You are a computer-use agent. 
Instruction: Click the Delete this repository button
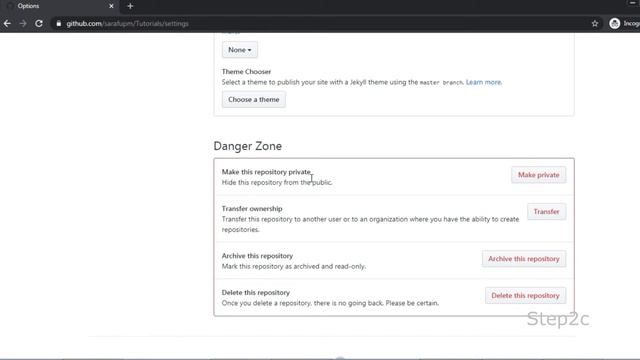[525, 296]
